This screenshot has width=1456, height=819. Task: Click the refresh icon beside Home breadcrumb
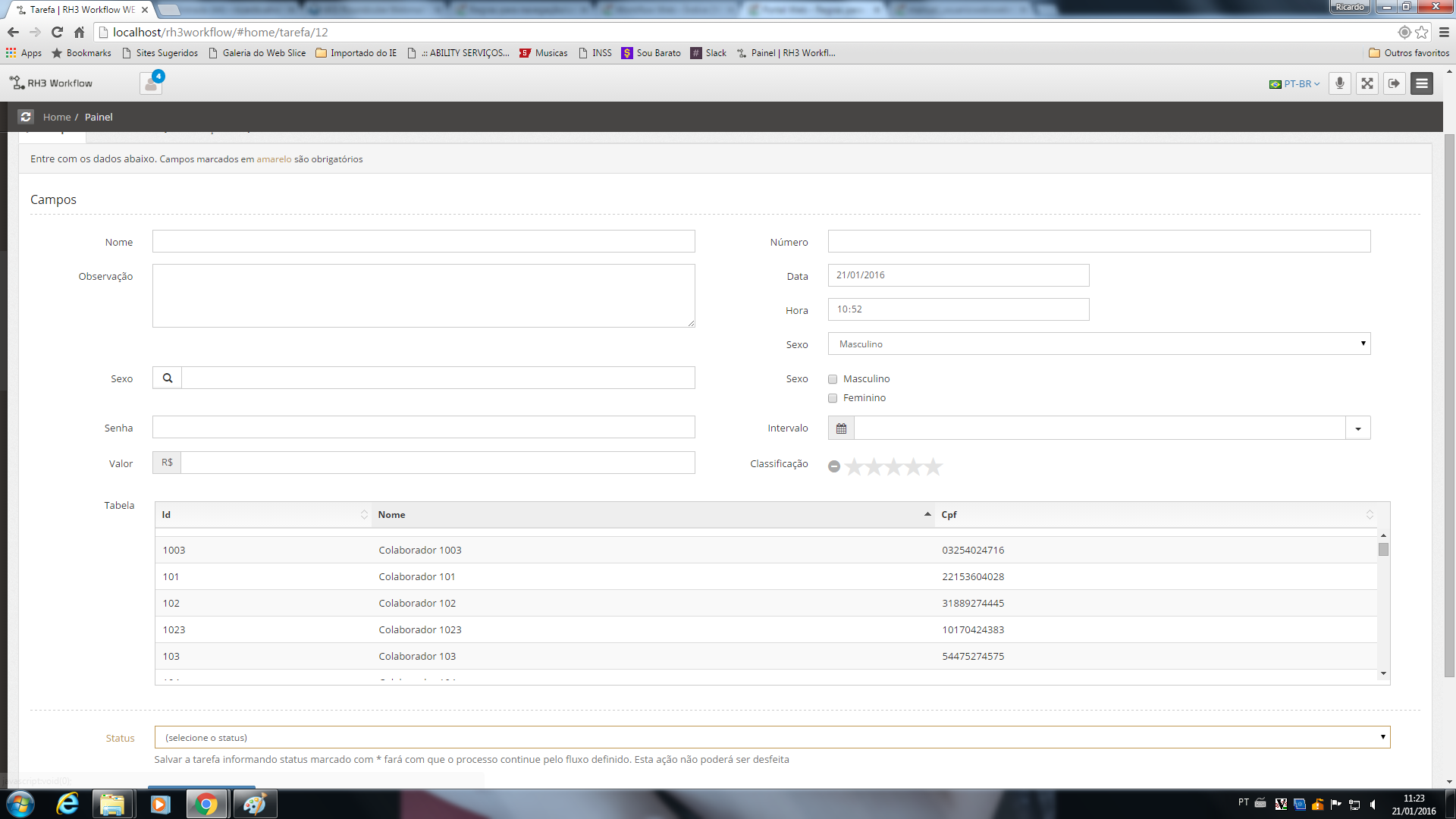(x=26, y=117)
